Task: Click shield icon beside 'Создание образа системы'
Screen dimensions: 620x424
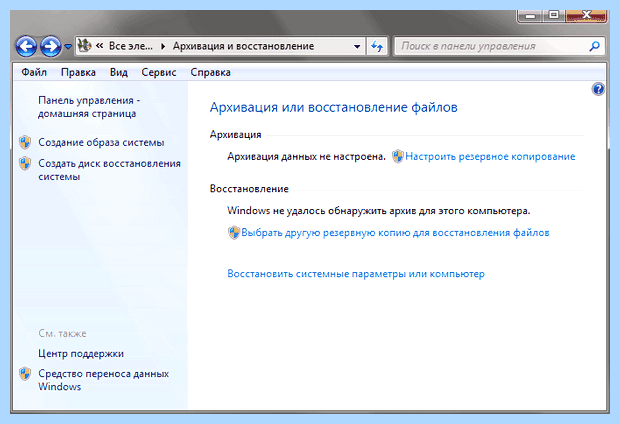Action: [25, 142]
